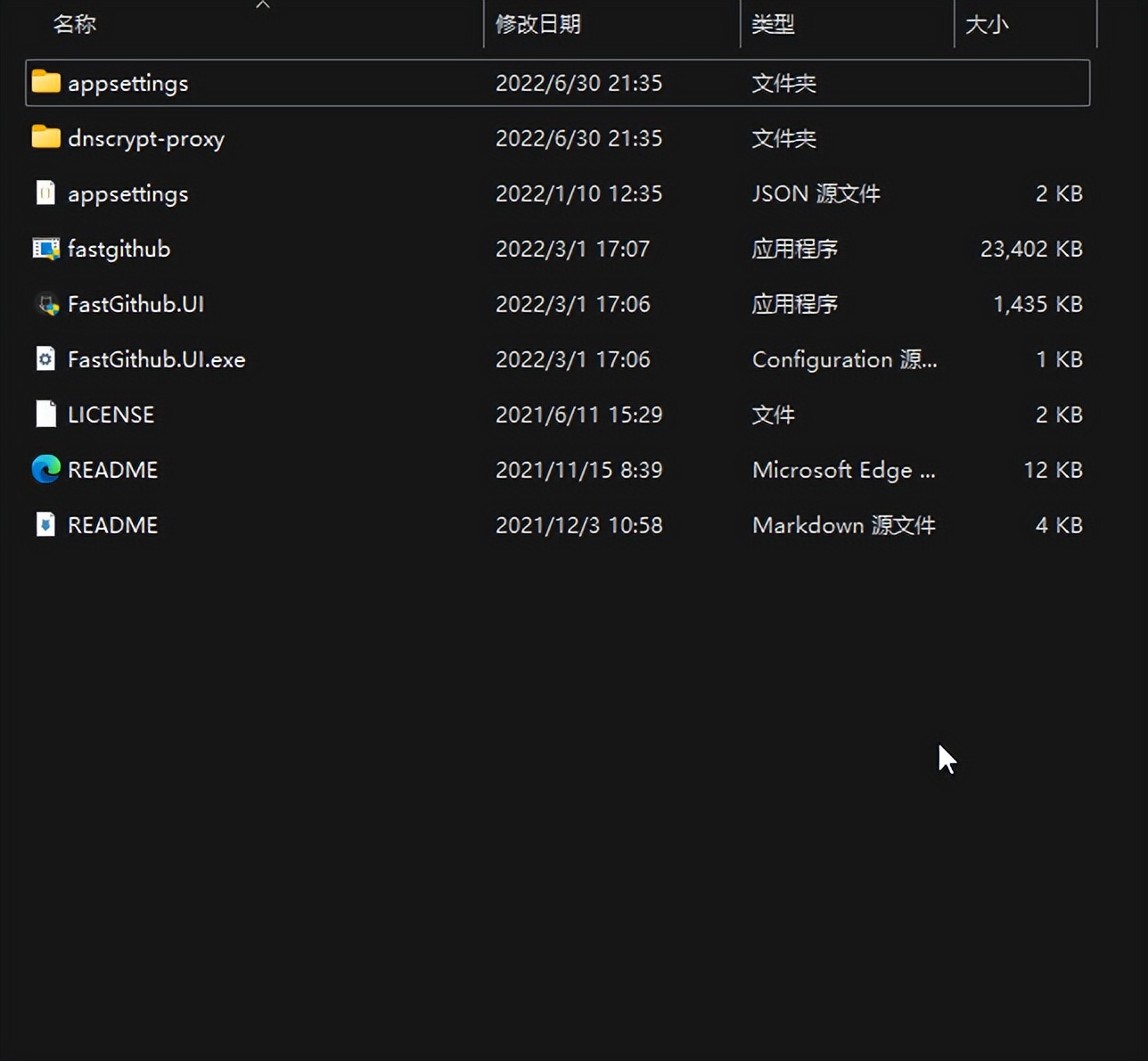The image size is (1148, 1061).
Task: Select the LICENSE plain file icon
Action: [45, 414]
